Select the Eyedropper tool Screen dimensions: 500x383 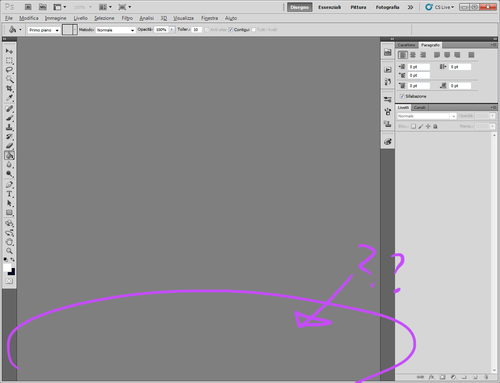(x=9, y=98)
